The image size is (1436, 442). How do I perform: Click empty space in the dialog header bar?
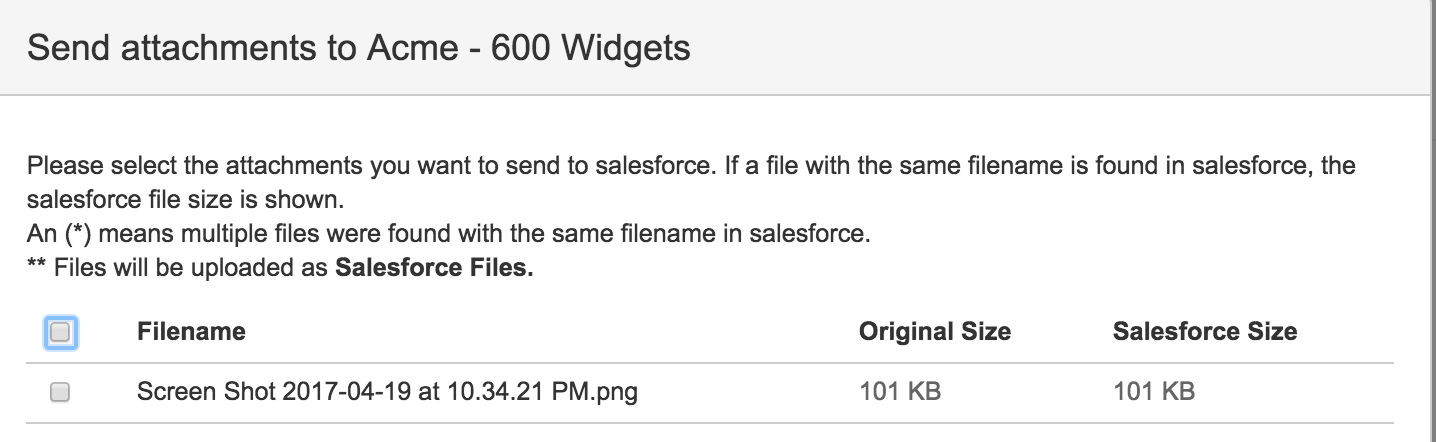tap(1050, 47)
